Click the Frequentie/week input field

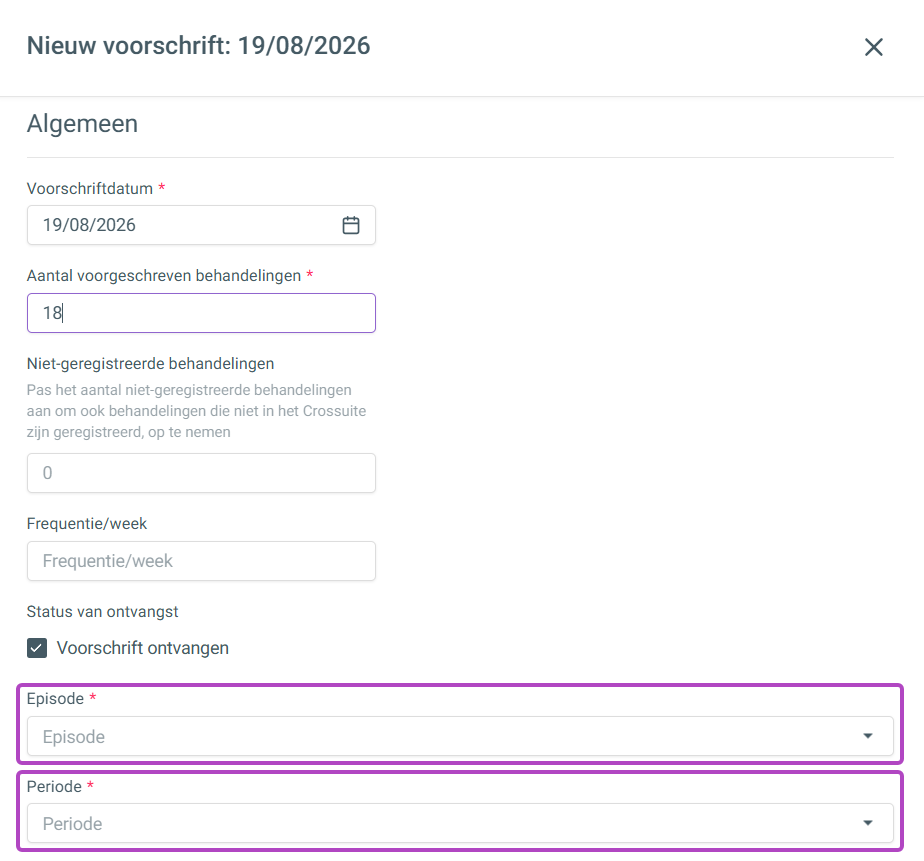[201, 561]
